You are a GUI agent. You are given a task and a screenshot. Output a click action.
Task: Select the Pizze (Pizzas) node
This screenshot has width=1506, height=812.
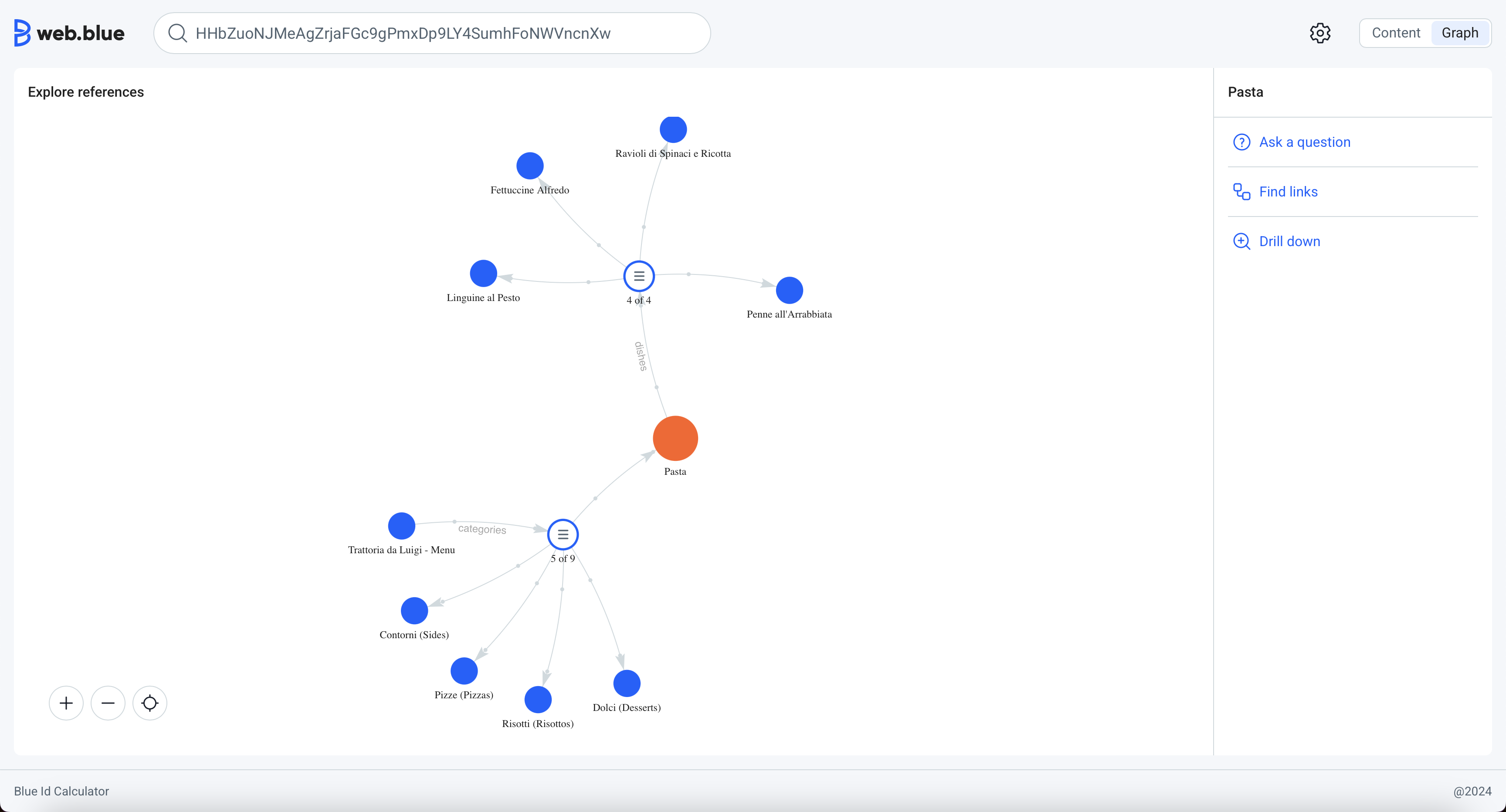464,671
